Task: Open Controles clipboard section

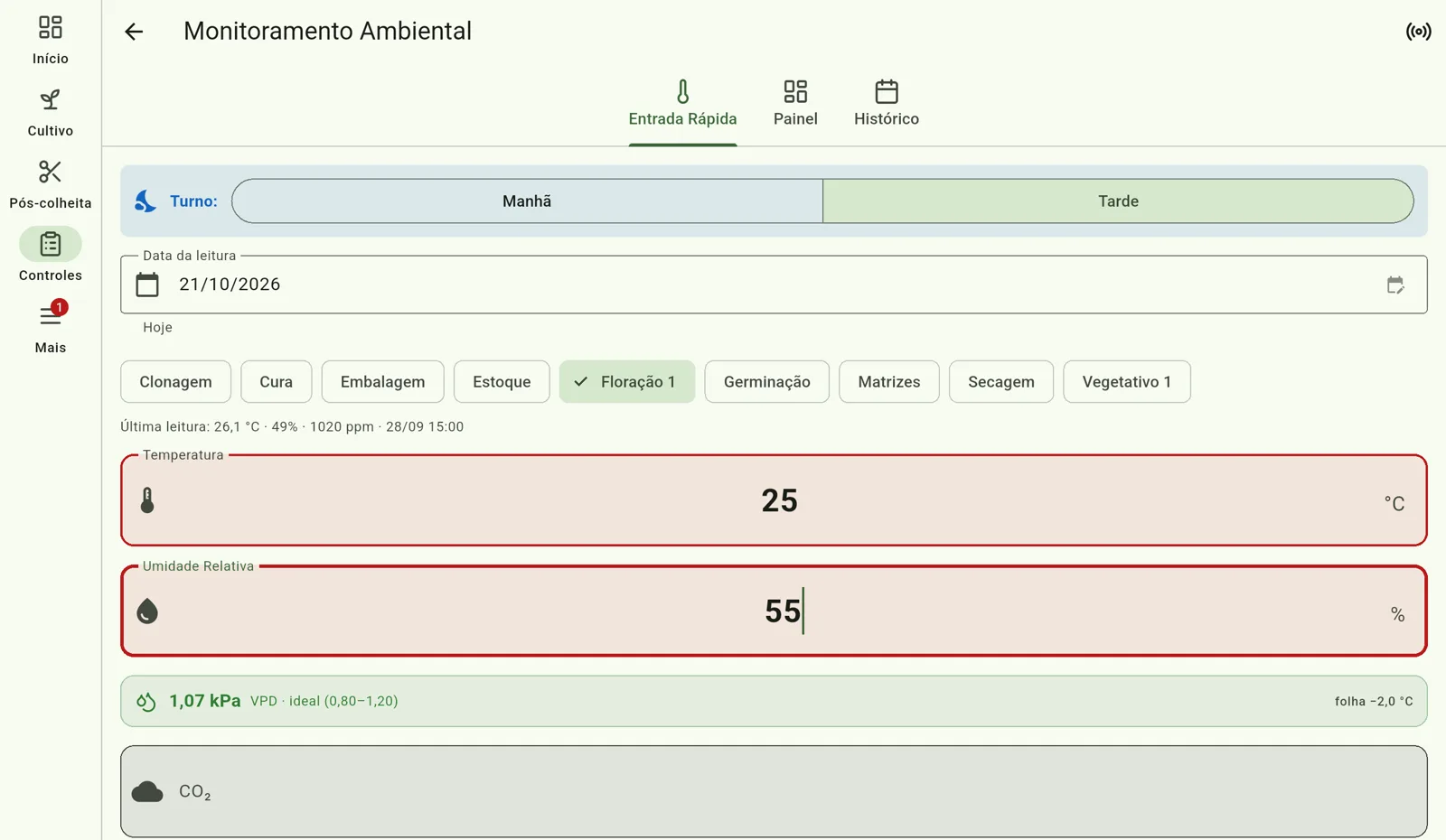Action: coord(51,256)
